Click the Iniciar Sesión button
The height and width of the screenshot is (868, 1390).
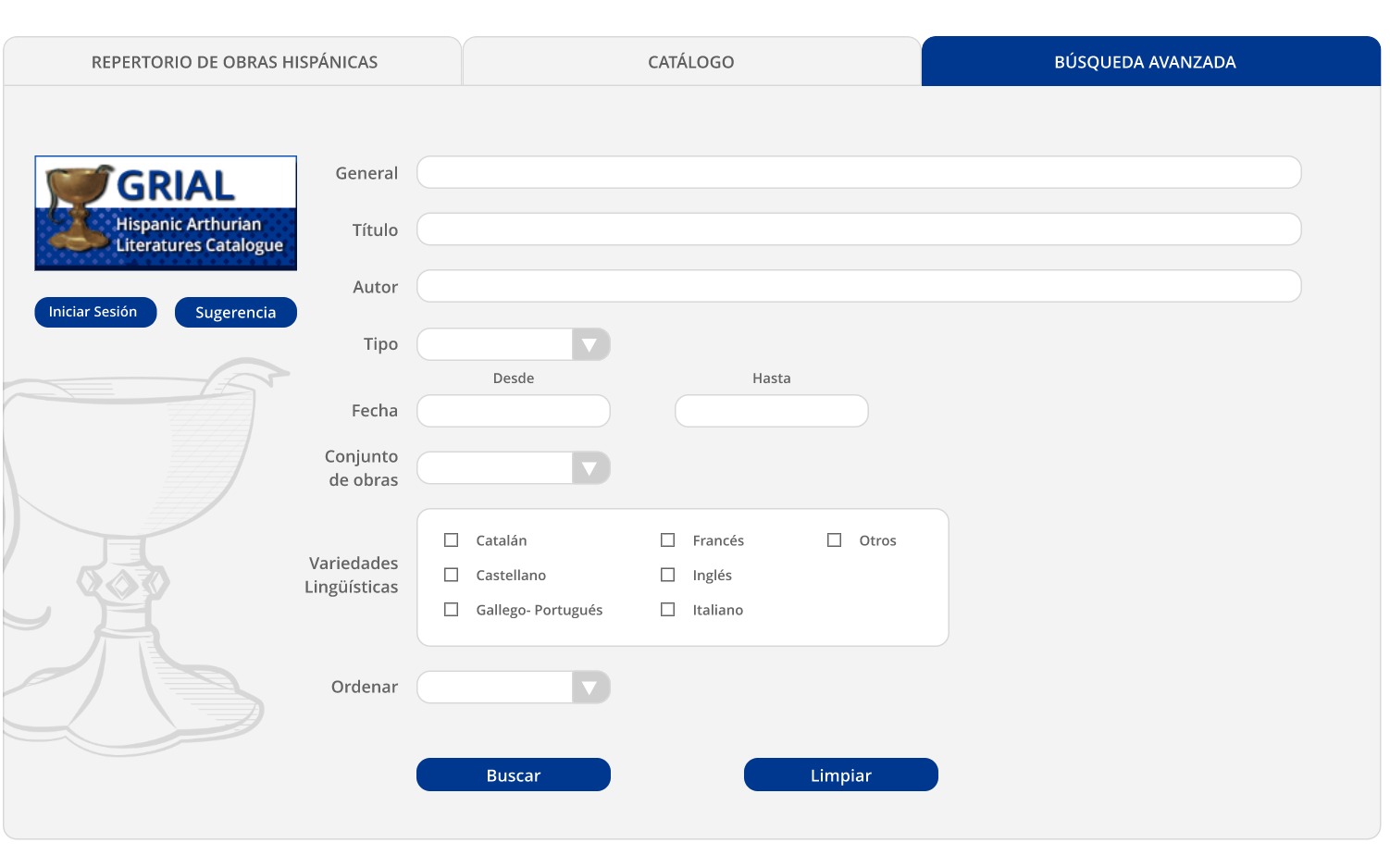tap(93, 312)
